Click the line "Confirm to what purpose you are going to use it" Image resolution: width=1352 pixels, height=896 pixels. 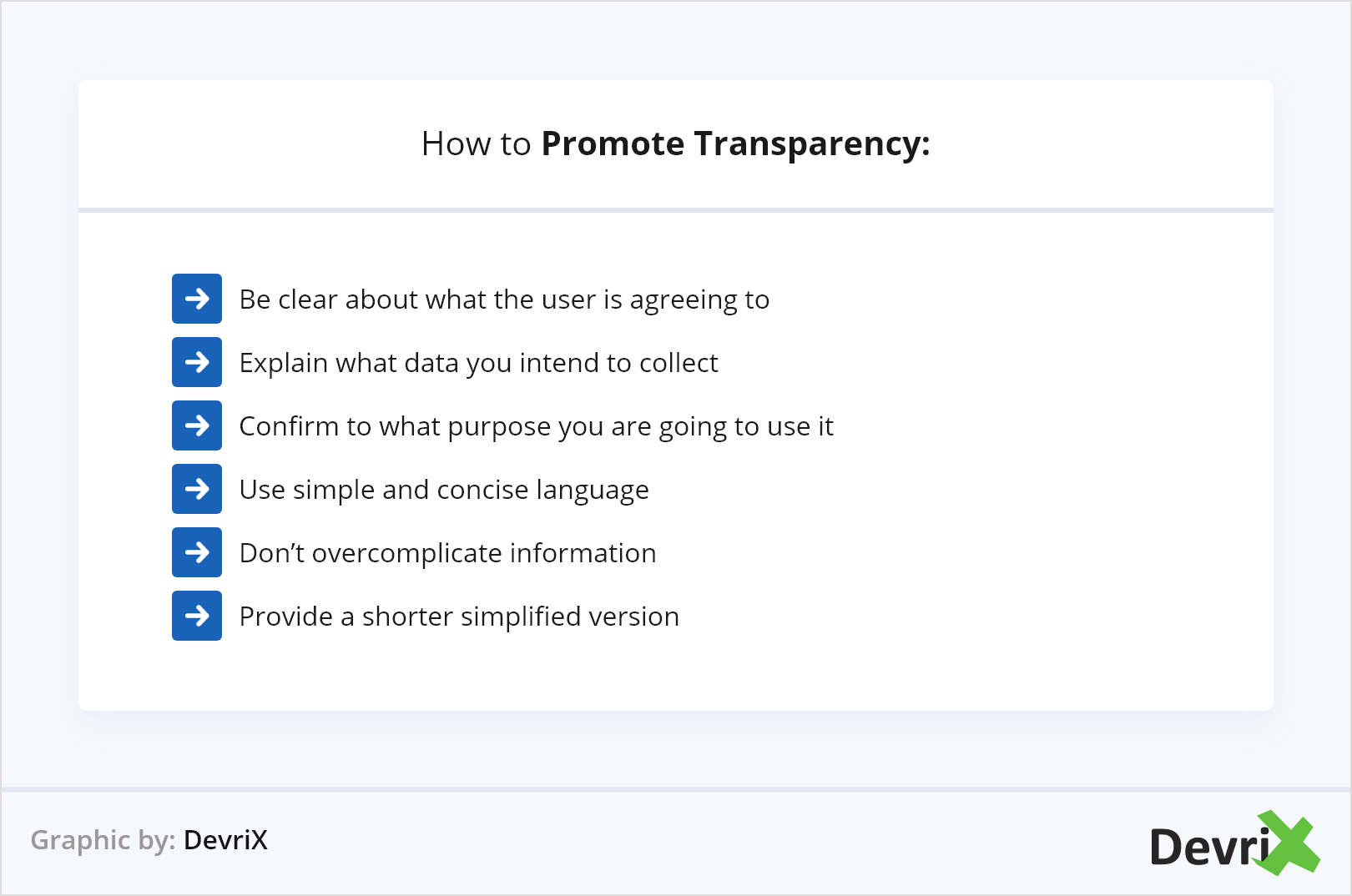tap(536, 426)
